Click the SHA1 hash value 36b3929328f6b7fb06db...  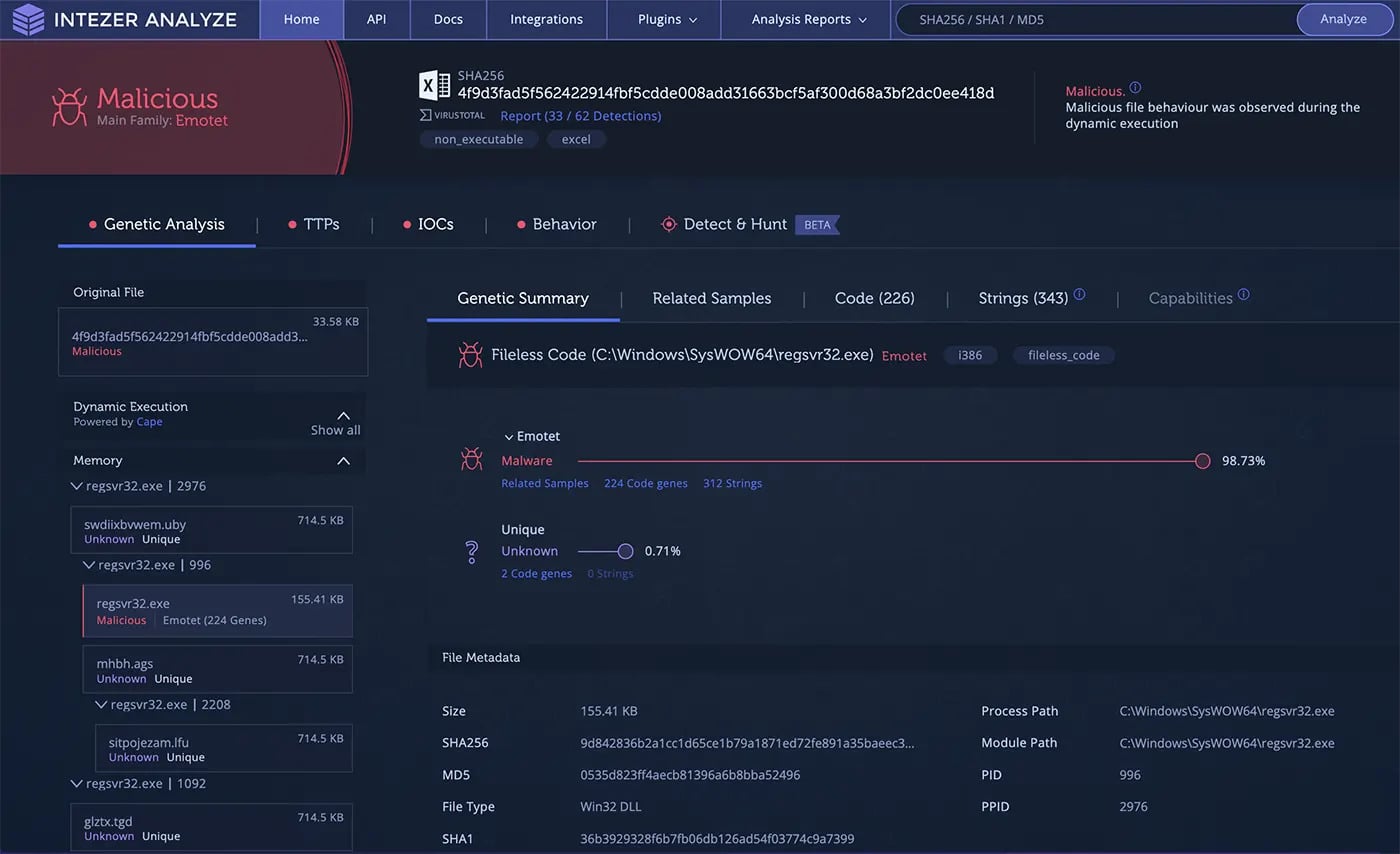click(x=717, y=839)
